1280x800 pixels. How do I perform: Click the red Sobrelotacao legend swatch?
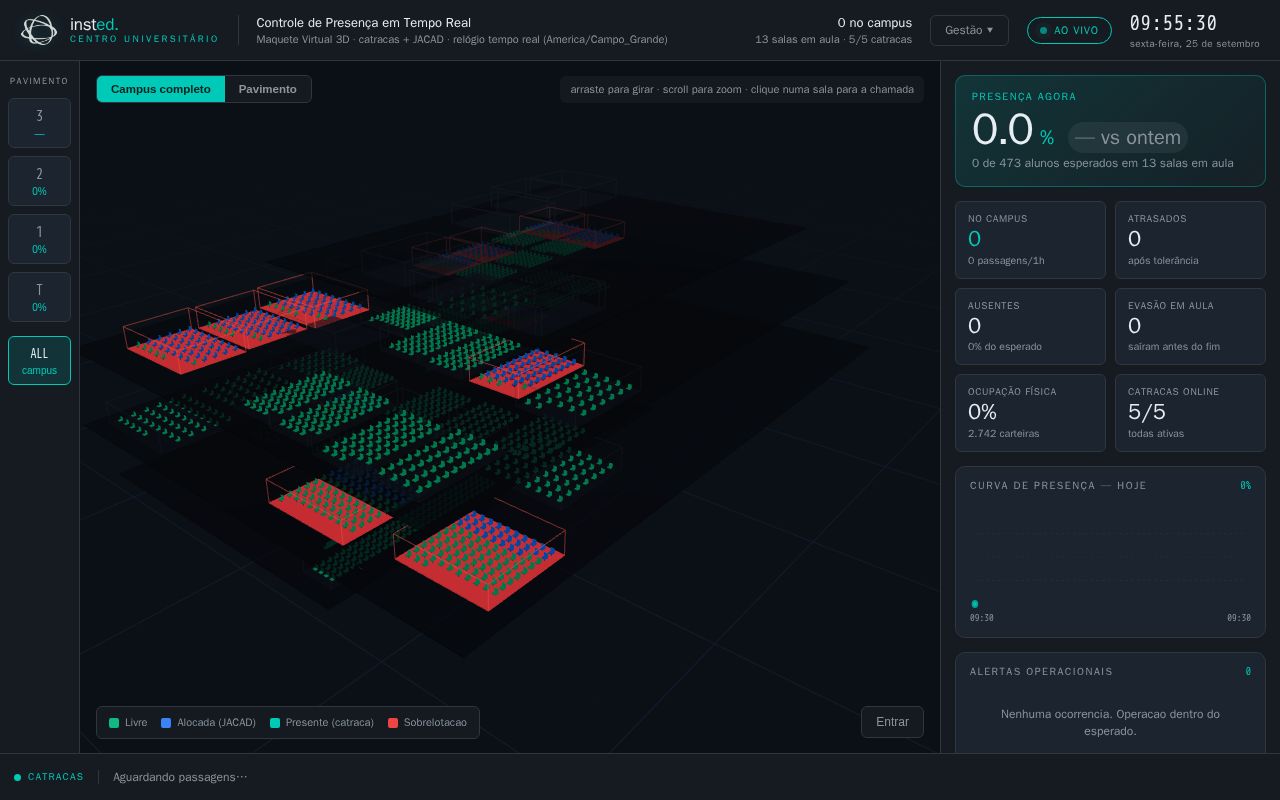click(x=393, y=723)
